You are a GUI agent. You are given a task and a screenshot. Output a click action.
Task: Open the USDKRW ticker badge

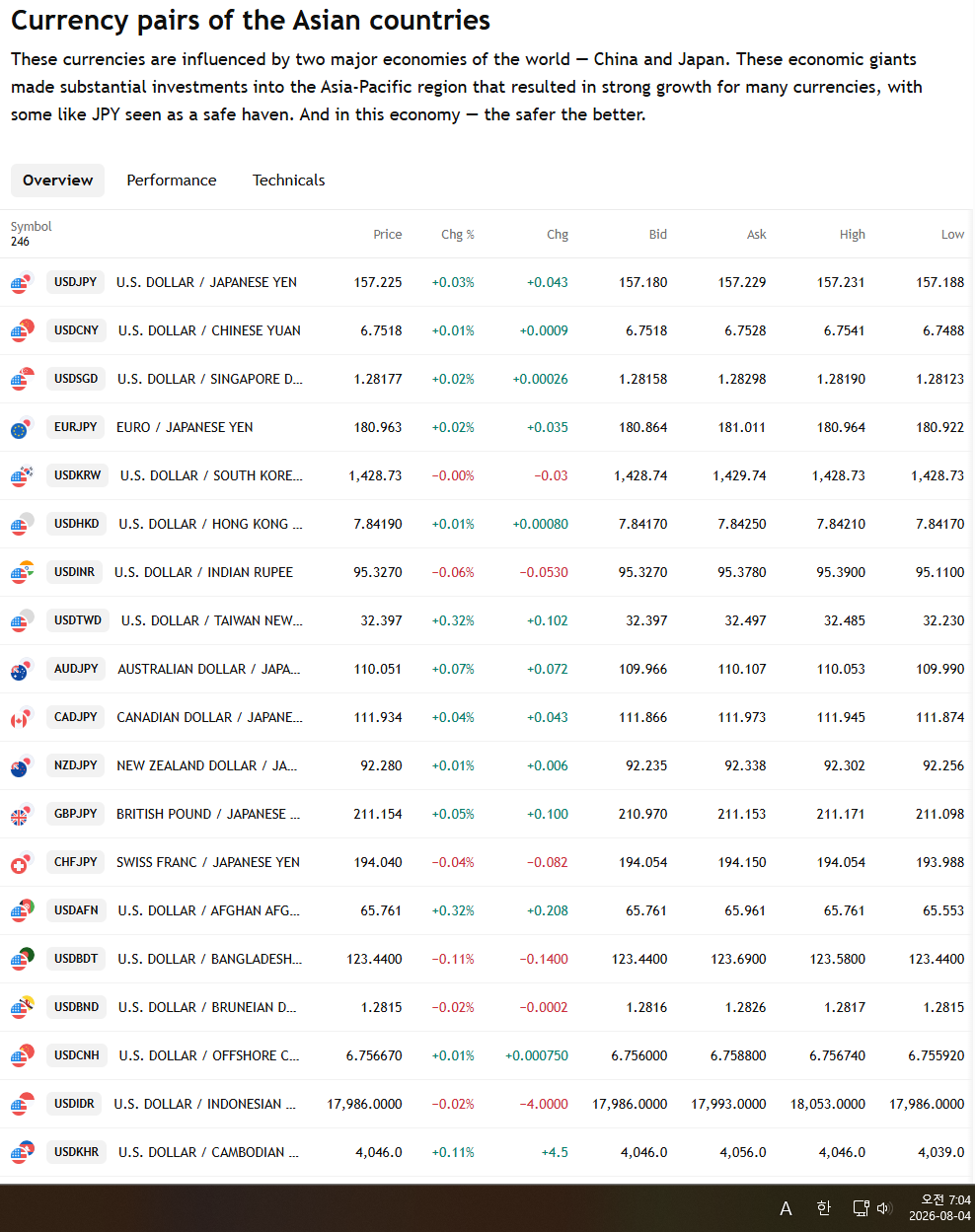click(78, 475)
